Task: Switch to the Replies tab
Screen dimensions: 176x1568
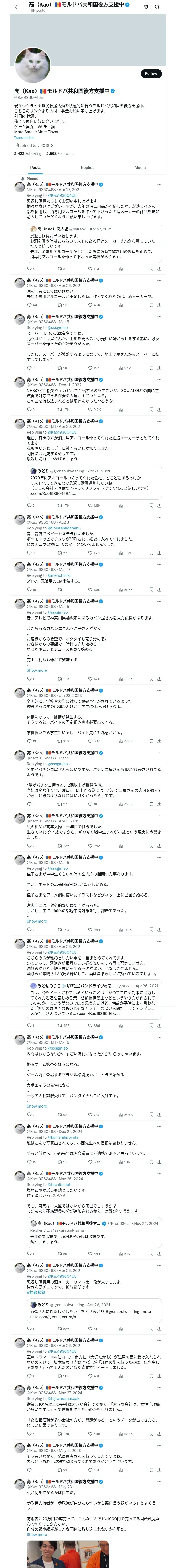Action: (87, 168)
